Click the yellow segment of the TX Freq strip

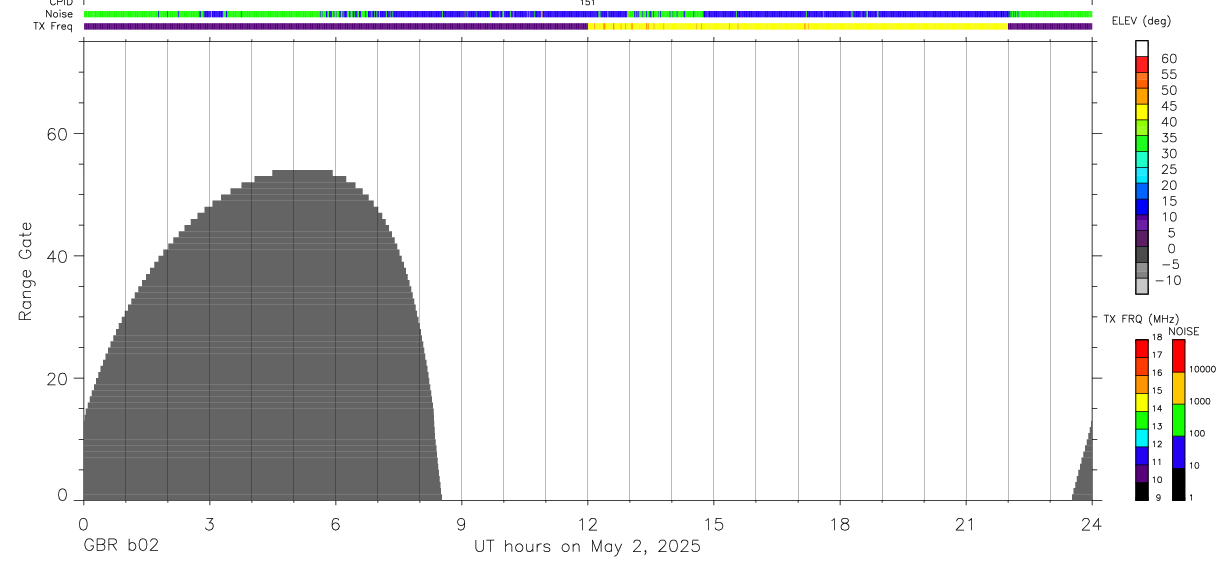click(x=798, y=26)
